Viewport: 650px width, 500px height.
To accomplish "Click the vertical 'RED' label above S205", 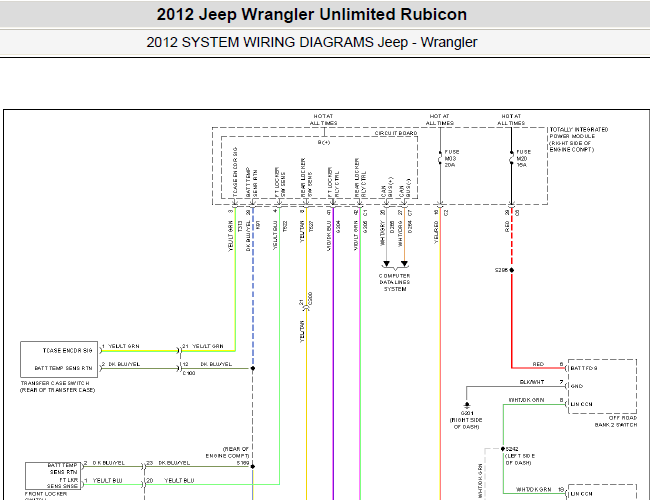I will [x=507, y=226].
